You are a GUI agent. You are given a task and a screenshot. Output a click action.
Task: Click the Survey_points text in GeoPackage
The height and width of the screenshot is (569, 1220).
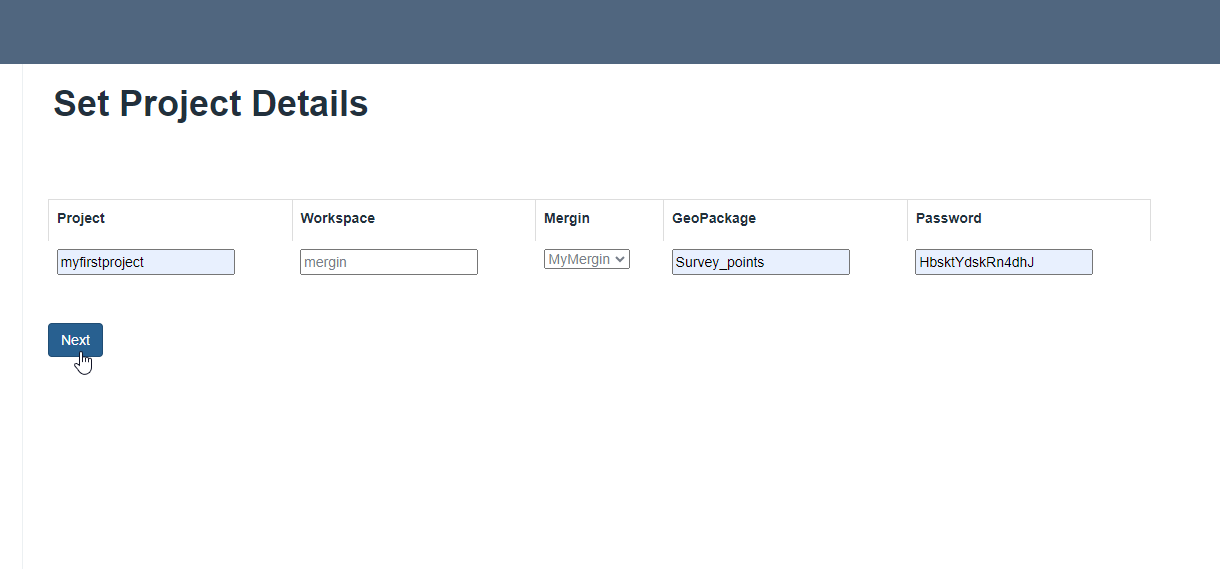pos(720,262)
